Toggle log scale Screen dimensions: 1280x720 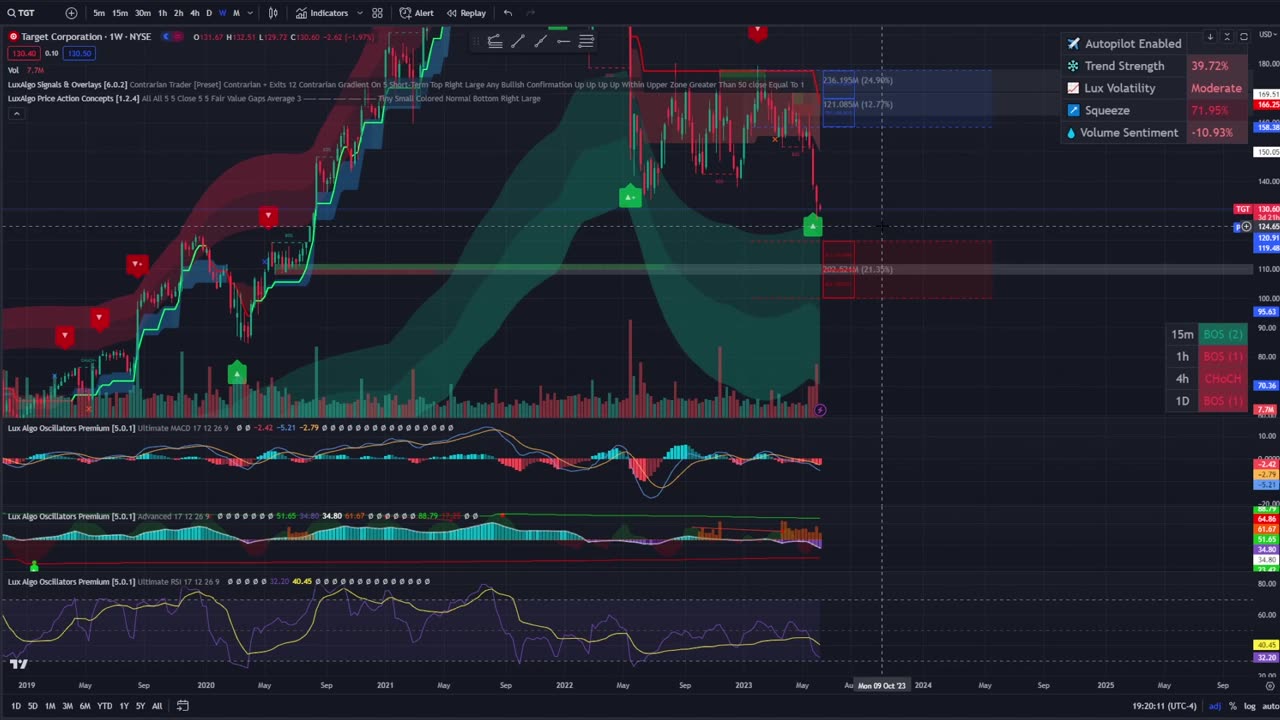coord(1249,706)
